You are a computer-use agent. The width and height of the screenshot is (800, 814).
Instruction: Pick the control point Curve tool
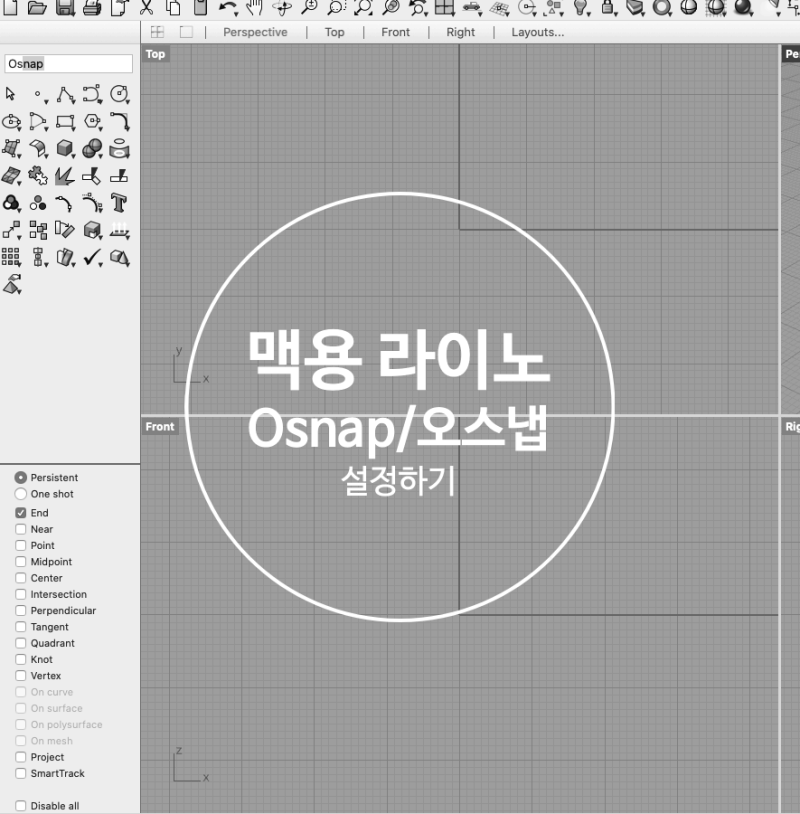92,94
